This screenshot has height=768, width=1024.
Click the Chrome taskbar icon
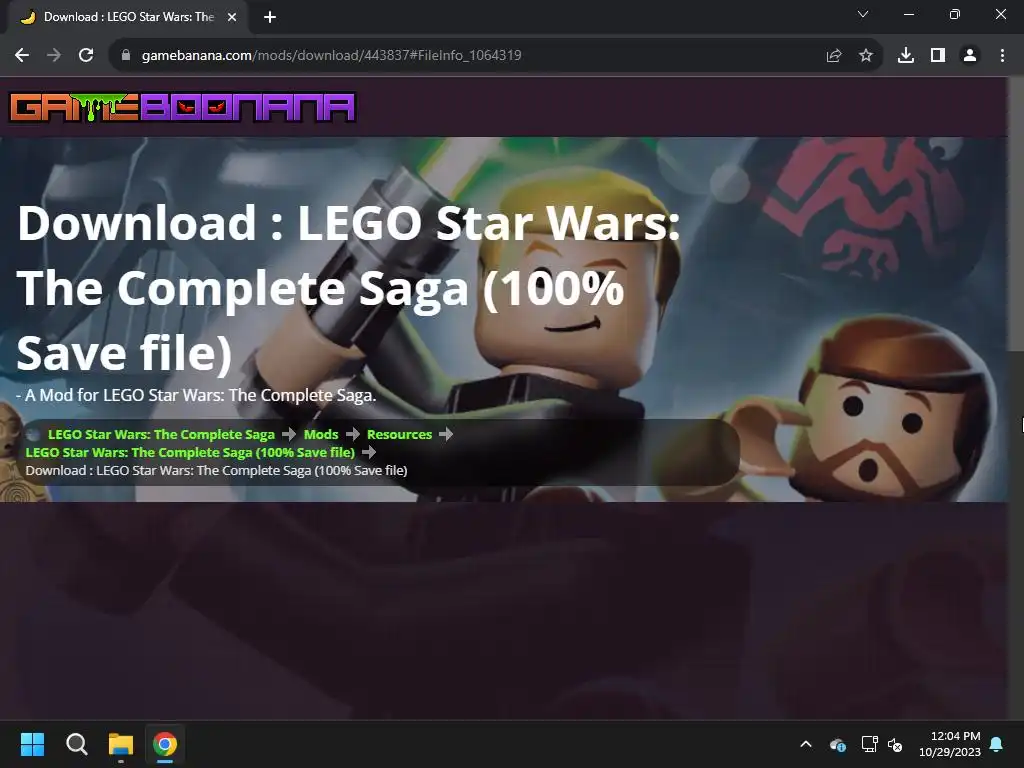point(165,744)
